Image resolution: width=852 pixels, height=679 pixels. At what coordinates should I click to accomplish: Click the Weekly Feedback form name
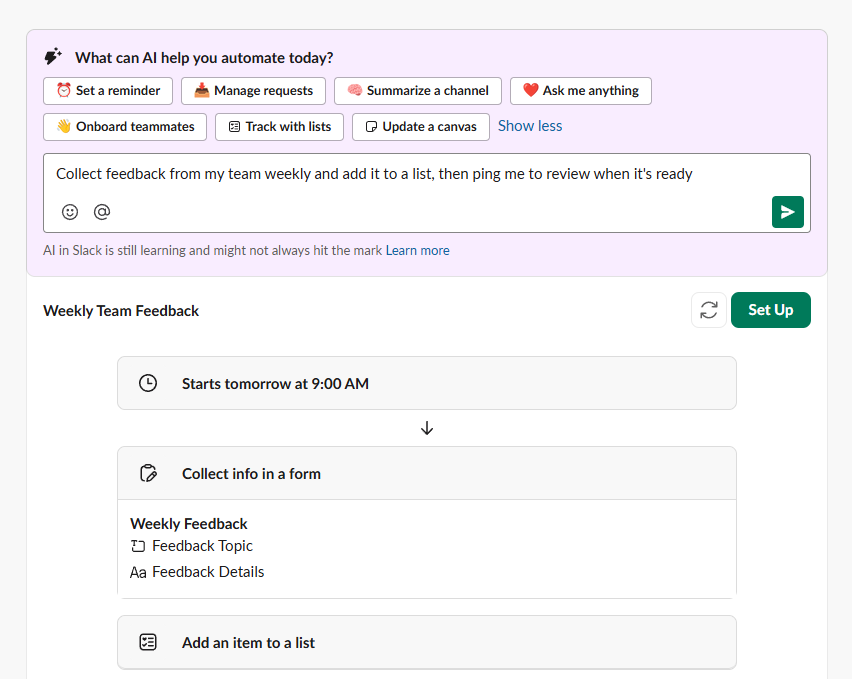189,524
